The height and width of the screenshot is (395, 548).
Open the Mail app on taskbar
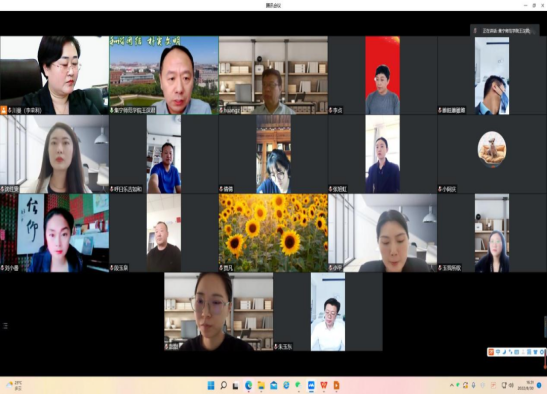pyautogui.click(x=274, y=385)
